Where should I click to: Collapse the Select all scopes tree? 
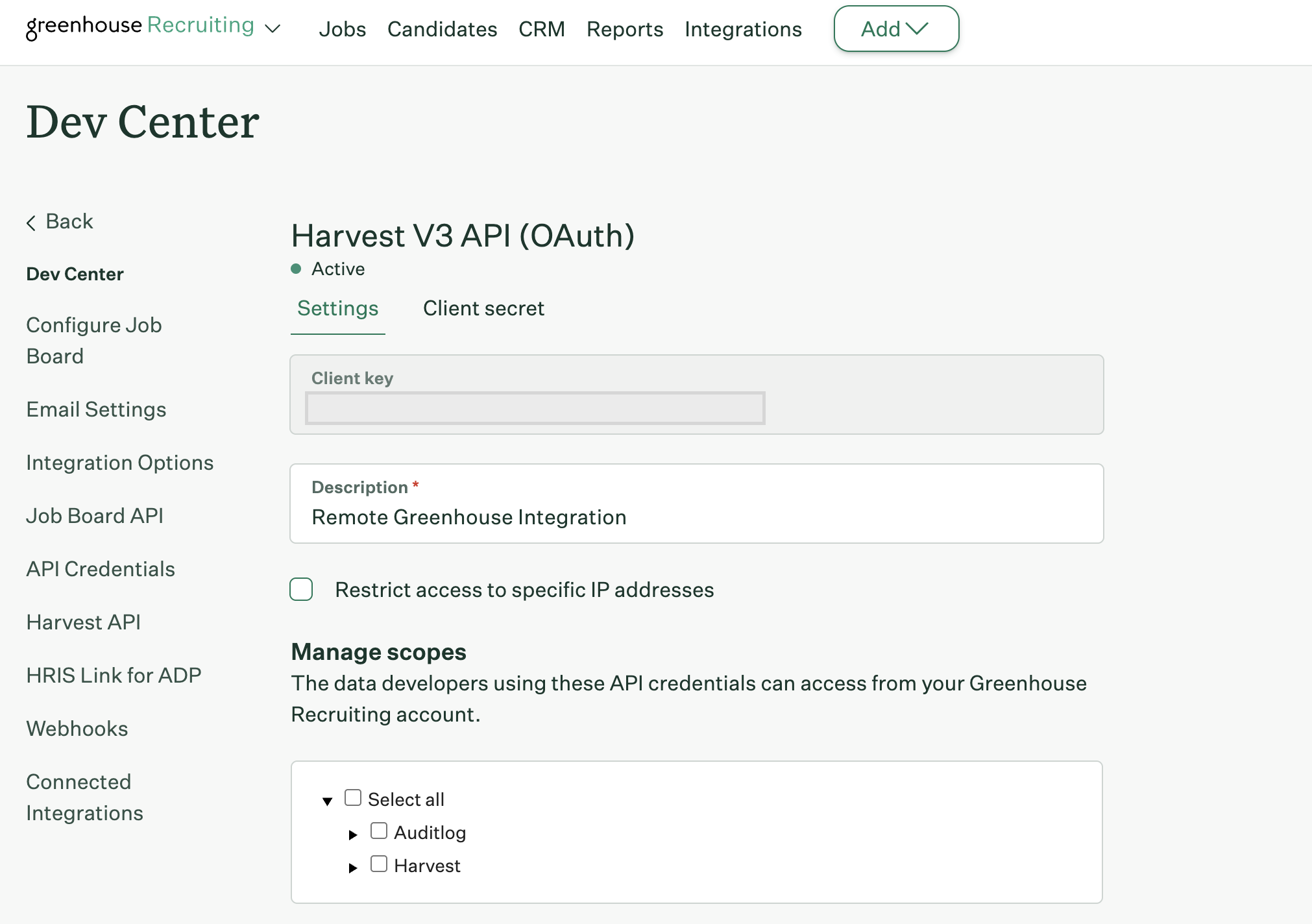(328, 801)
